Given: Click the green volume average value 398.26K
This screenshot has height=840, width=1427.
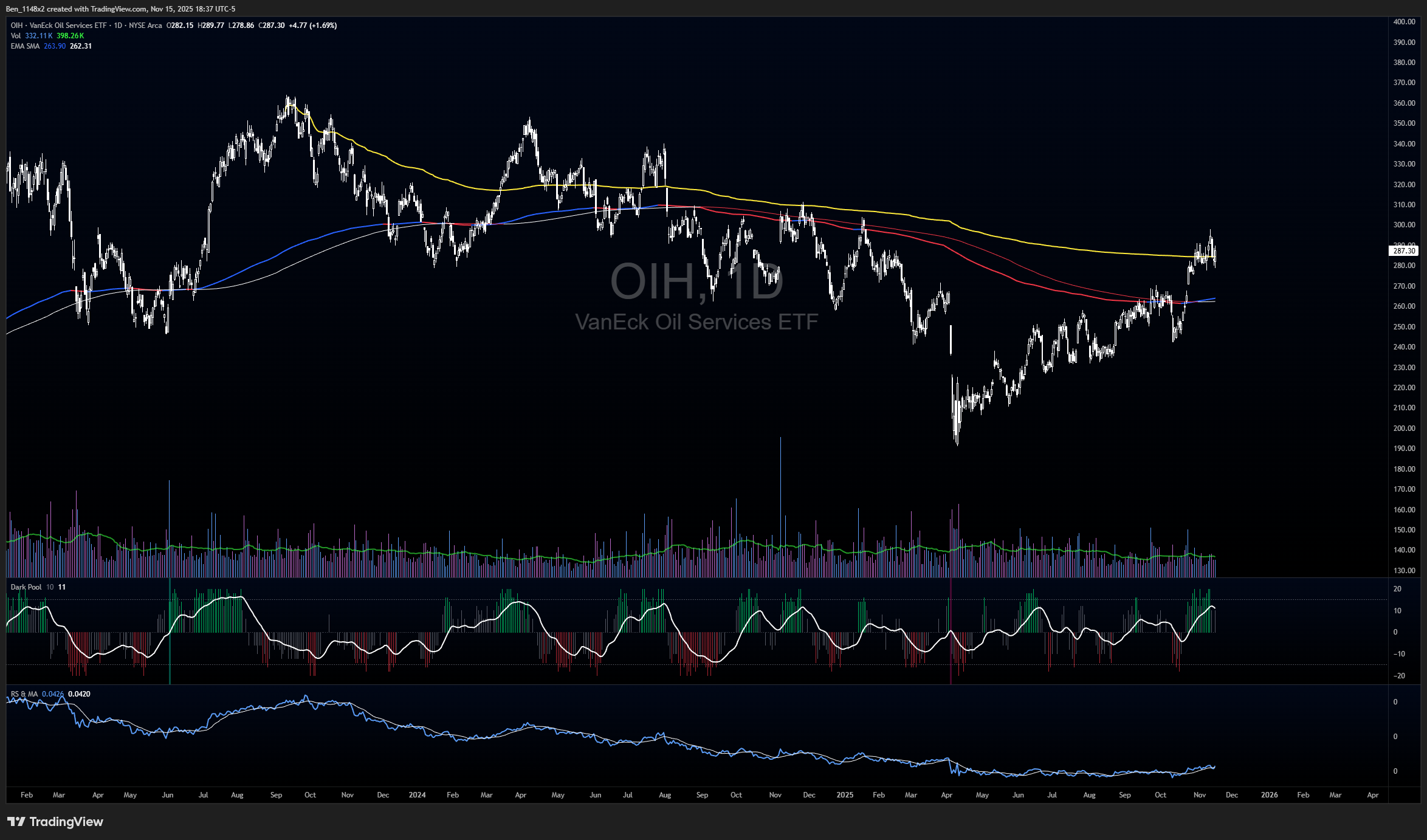Looking at the screenshot, I should tap(70, 36).
